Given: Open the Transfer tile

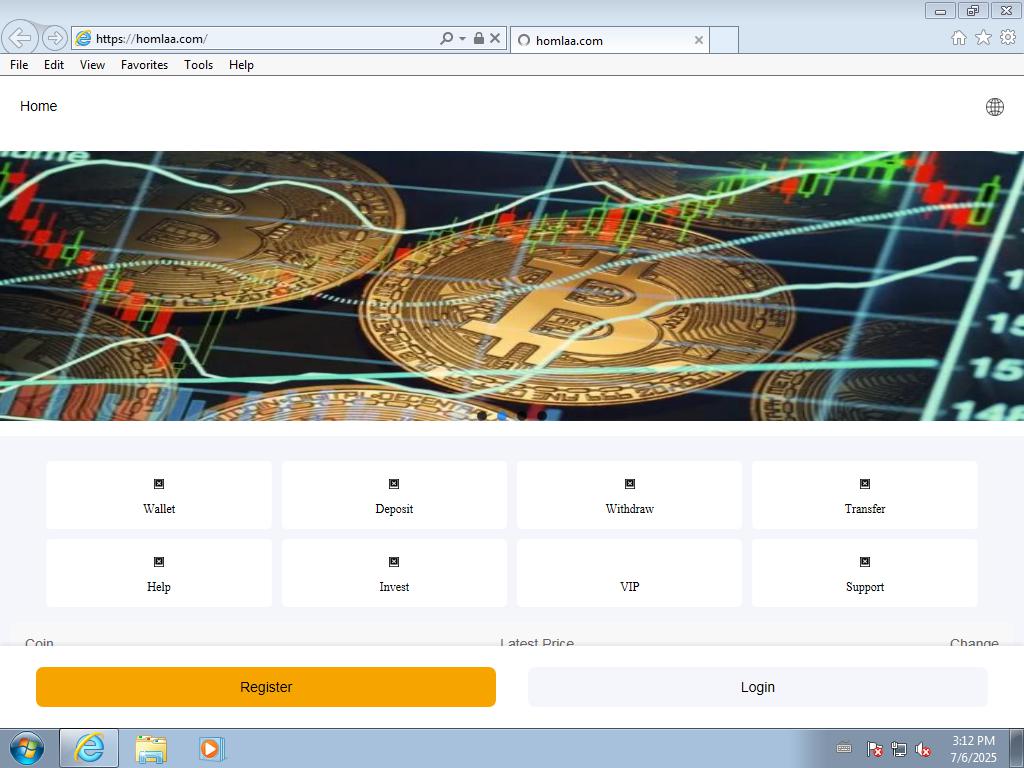Looking at the screenshot, I should coord(864,495).
